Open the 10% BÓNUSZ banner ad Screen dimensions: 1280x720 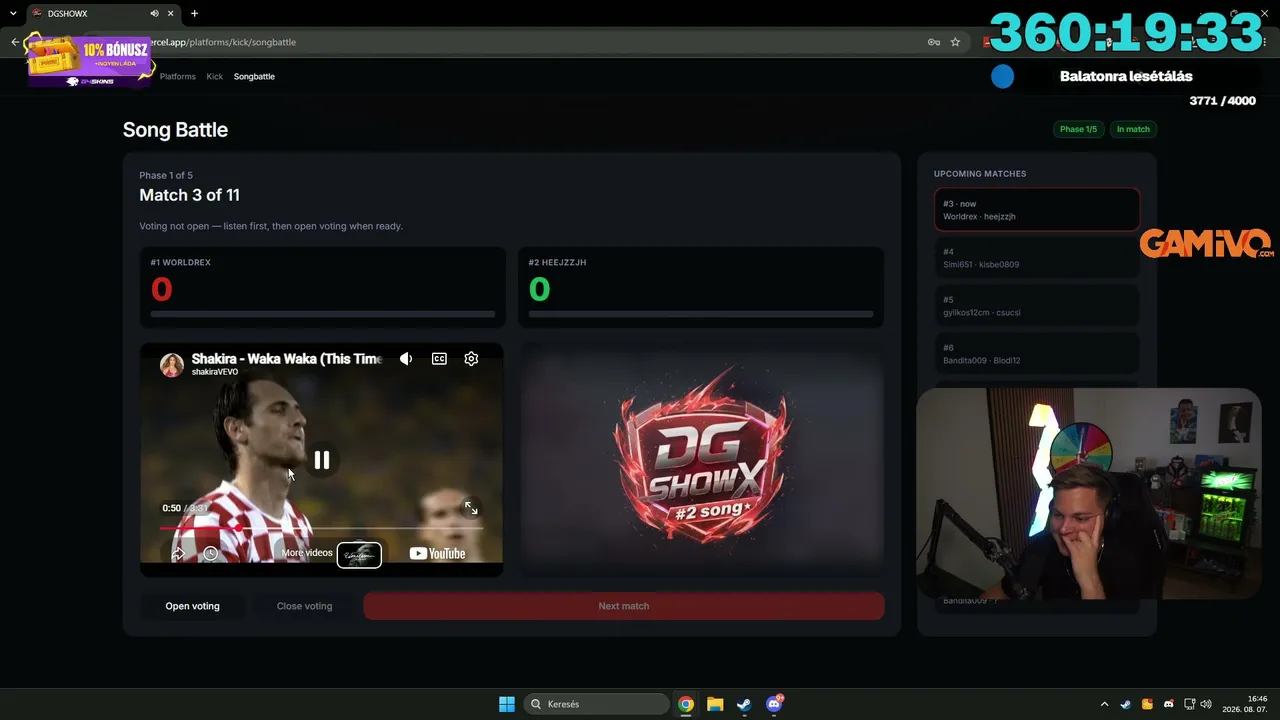click(x=90, y=59)
